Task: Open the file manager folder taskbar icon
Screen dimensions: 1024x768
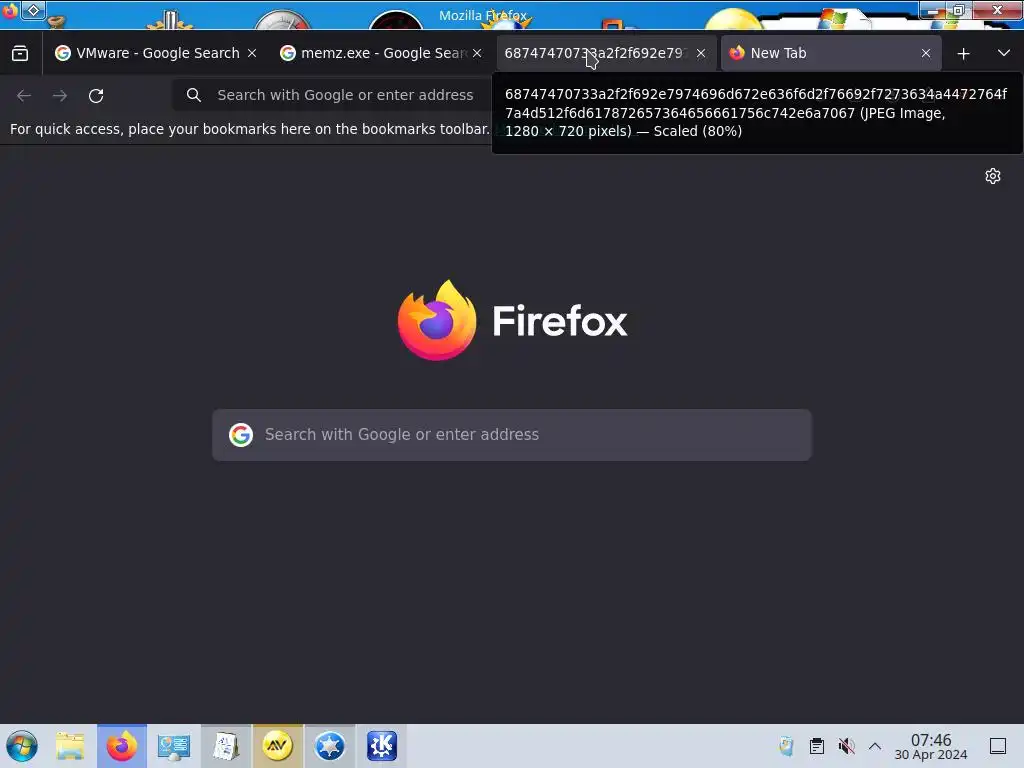Action: [71, 746]
